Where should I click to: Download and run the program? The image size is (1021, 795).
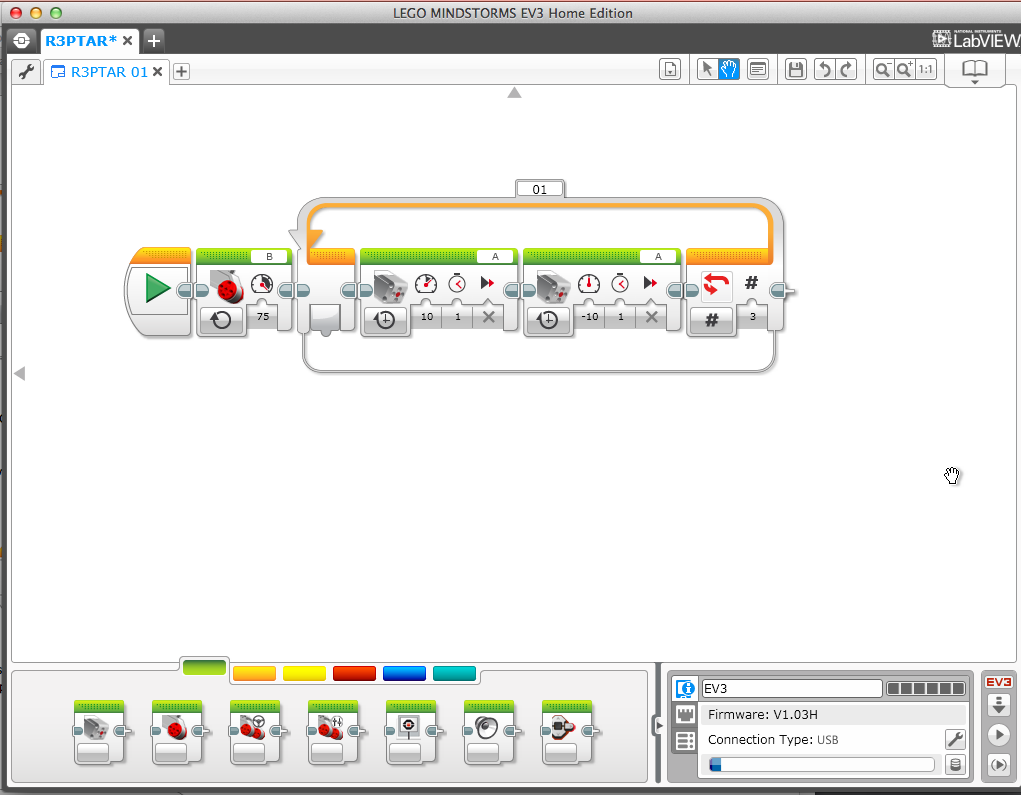pyautogui.click(x=998, y=736)
